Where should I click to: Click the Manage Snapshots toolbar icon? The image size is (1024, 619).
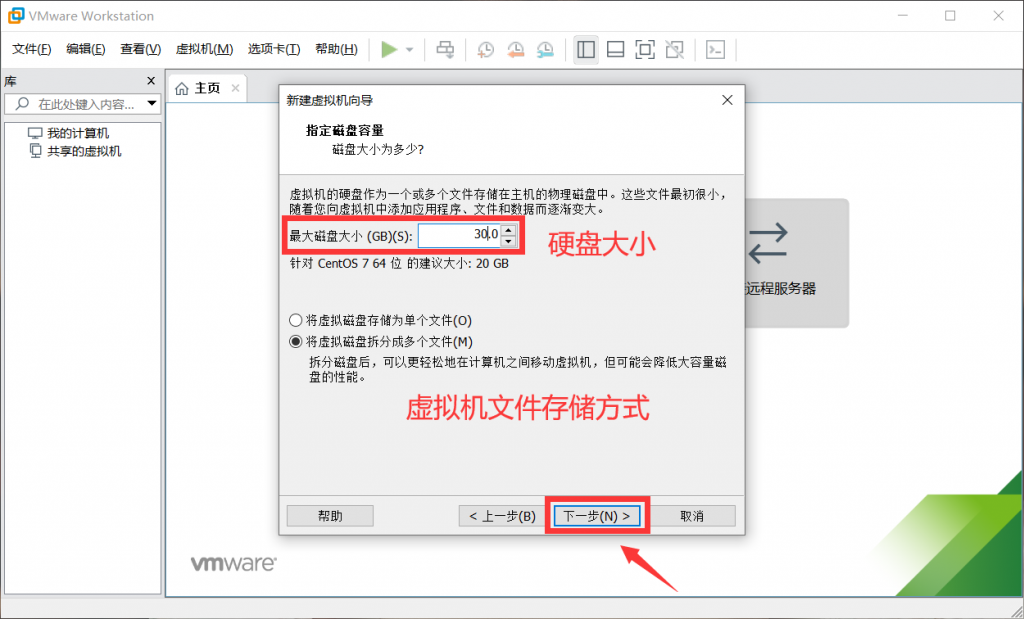[545, 50]
